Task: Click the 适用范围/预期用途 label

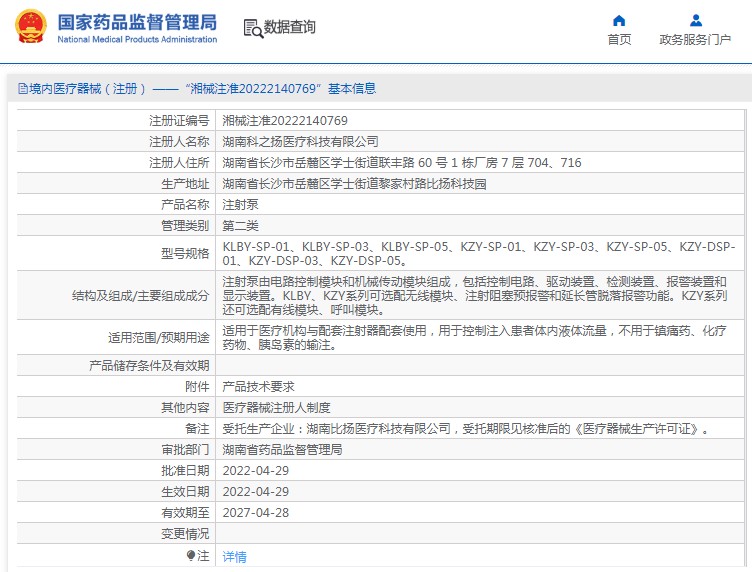Action: tap(159, 338)
